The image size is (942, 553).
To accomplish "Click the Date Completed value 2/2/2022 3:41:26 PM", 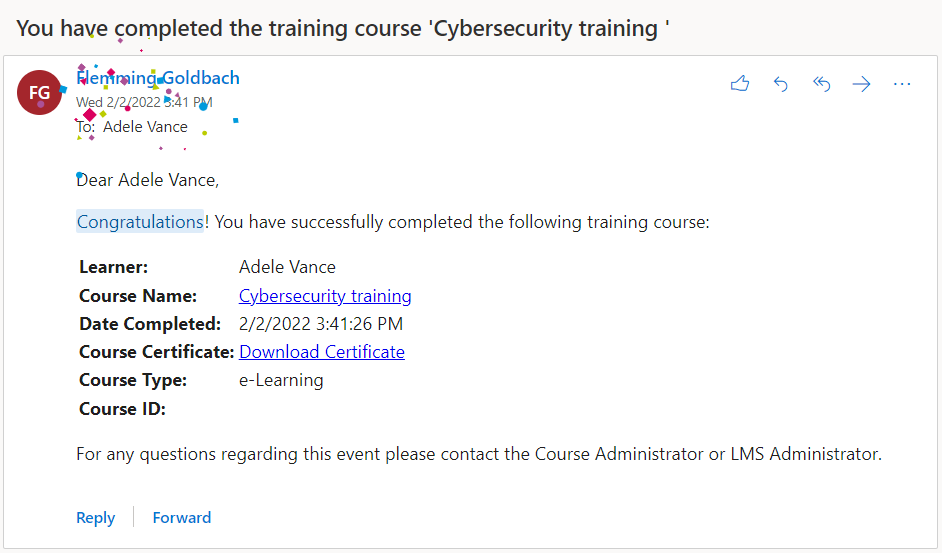I will tap(321, 324).
